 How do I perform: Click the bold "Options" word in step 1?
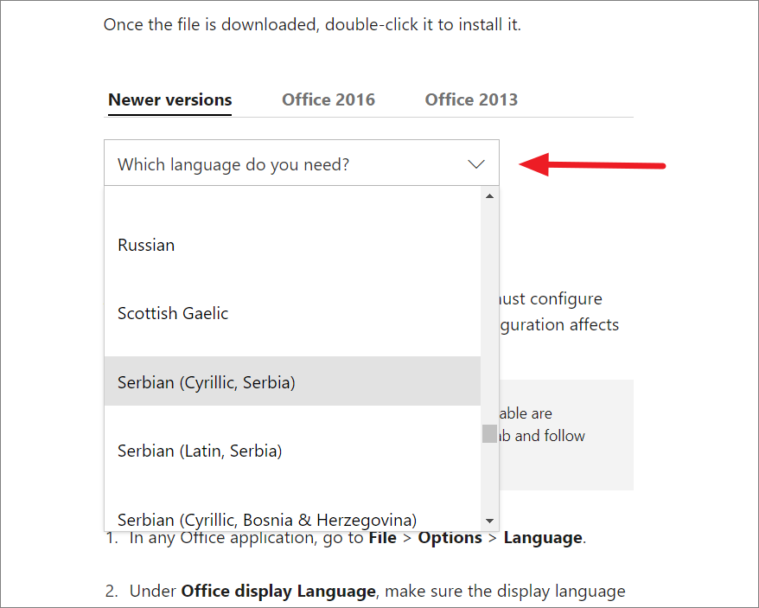coord(450,537)
